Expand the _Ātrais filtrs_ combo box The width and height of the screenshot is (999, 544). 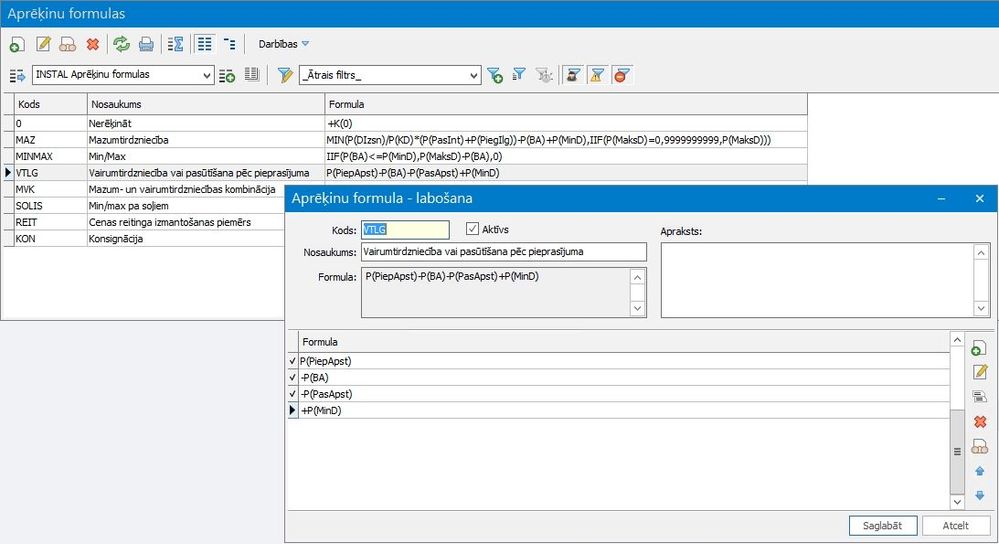(x=473, y=75)
